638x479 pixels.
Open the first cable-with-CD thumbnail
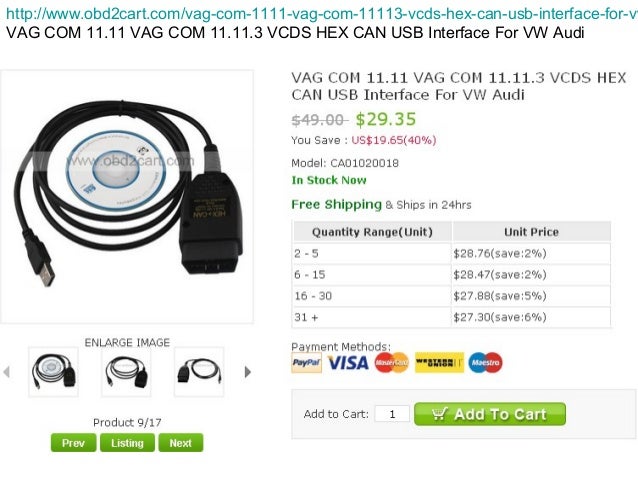[53, 372]
